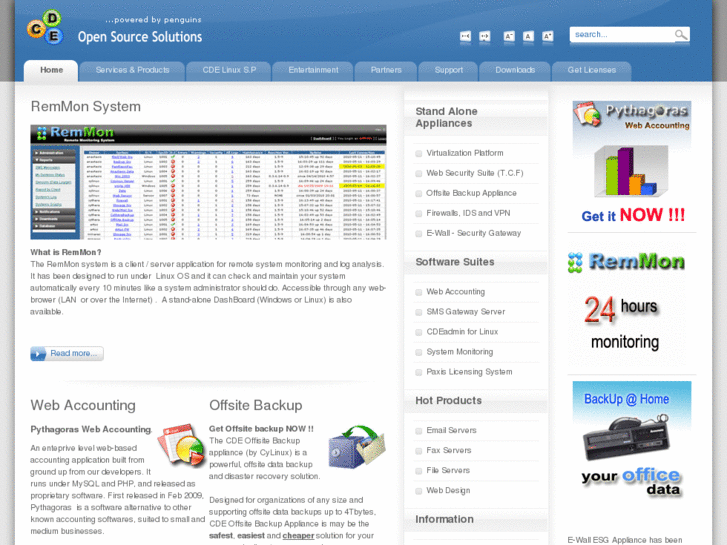Open the File Servers link
Image resolution: width=727 pixels, height=545 pixels.
pyautogui.click(x=448, y=470)
